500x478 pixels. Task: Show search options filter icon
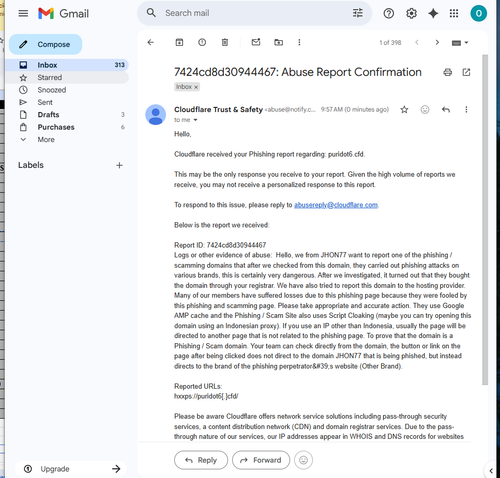tap(358, 13)
